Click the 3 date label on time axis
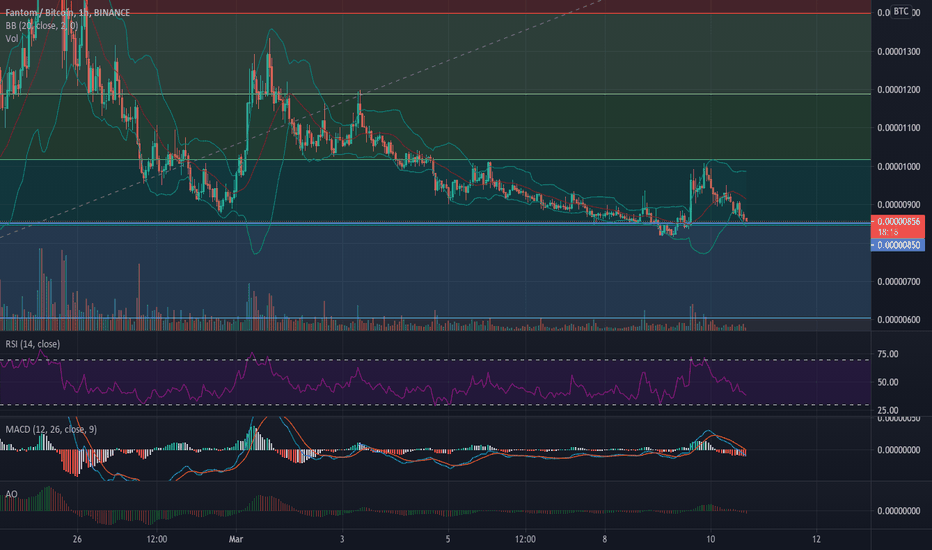 (x=342, y=539)
